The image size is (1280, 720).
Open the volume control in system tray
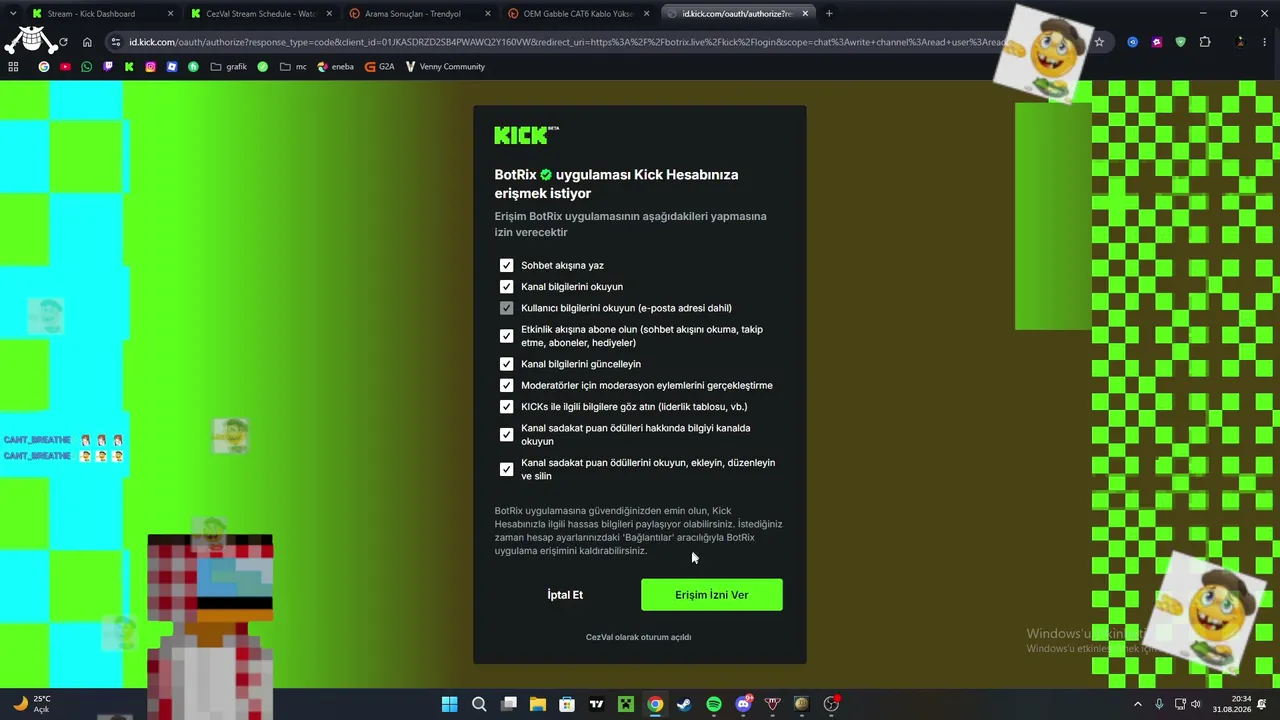point(1196,704)
